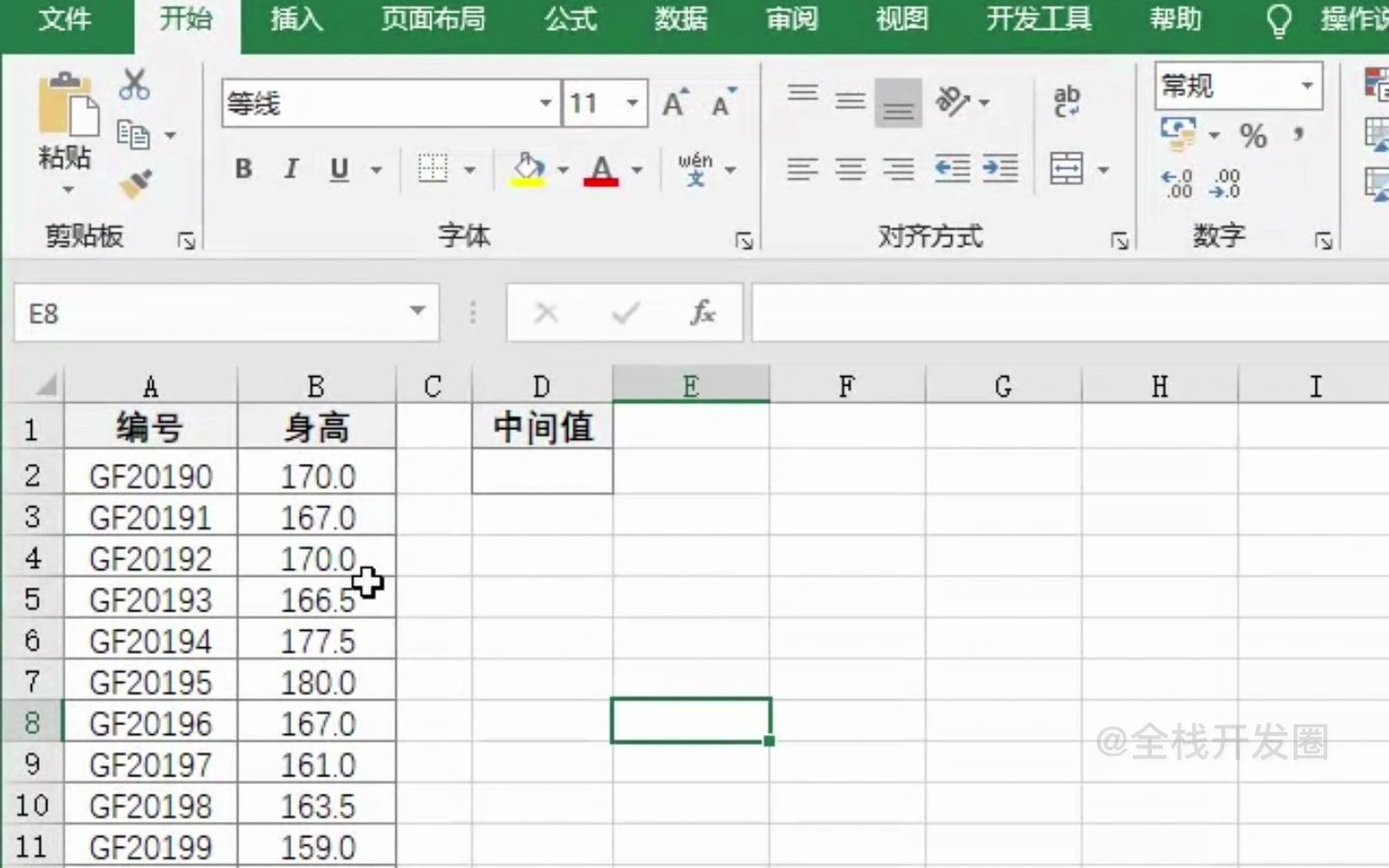Viewport: 1389px width, 868px height.
Task: Expand alignment 对齐方式 dialog launcher
Action: click(1119, 241)
